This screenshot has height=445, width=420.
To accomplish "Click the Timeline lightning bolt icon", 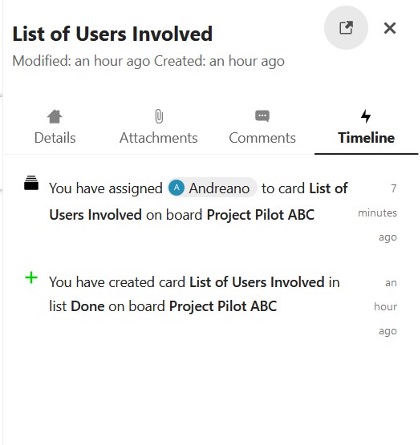I will coord(366,116).
